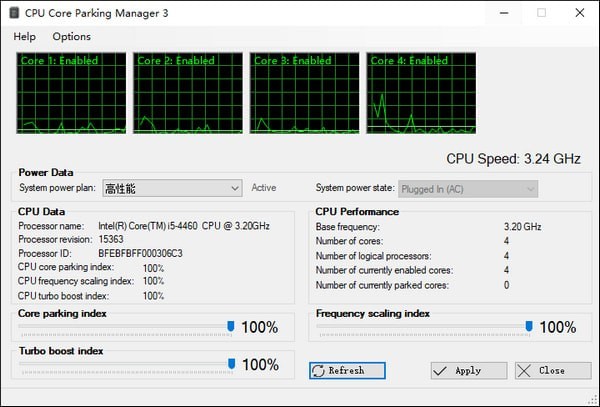Click the Close button label

point(552,370)
